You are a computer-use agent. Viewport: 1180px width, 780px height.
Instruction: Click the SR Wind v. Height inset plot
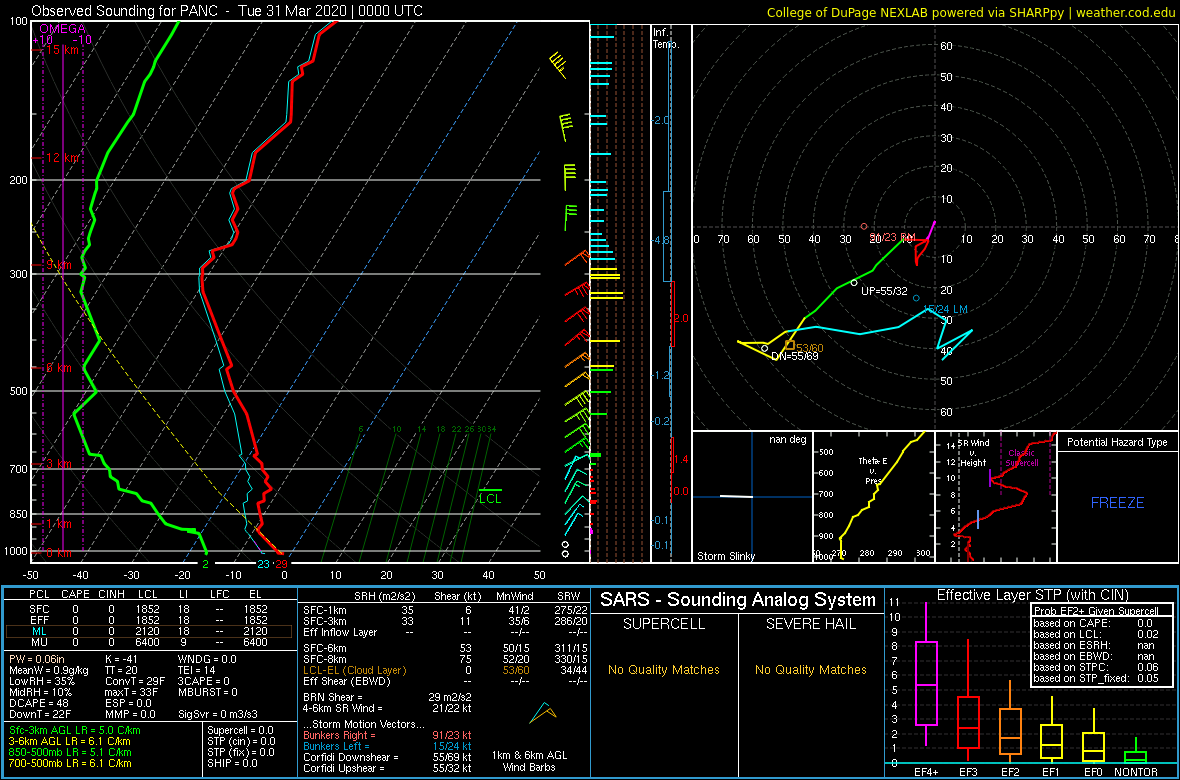pos(995,497)
